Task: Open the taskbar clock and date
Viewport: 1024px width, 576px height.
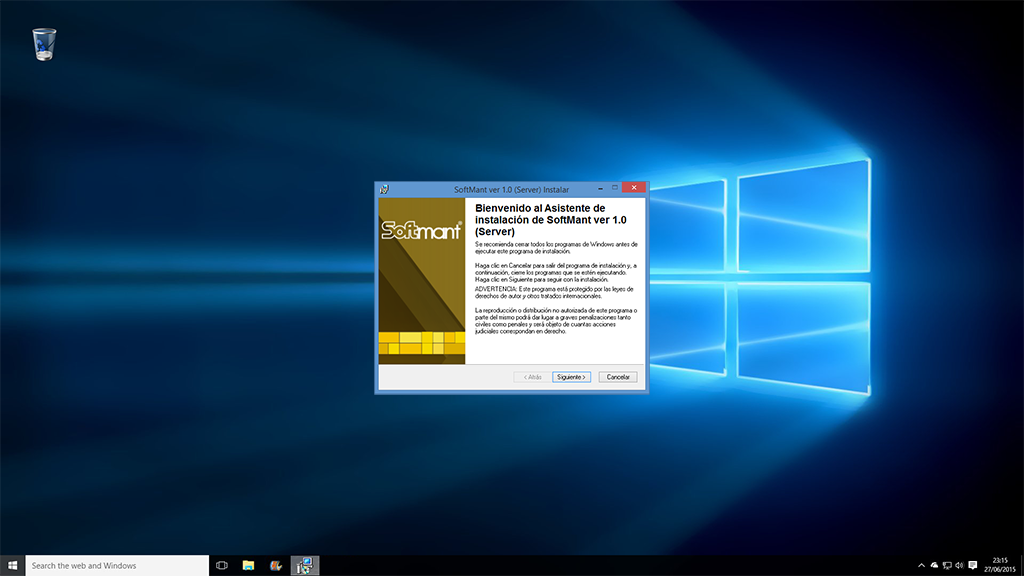Action: [1000, 565]
